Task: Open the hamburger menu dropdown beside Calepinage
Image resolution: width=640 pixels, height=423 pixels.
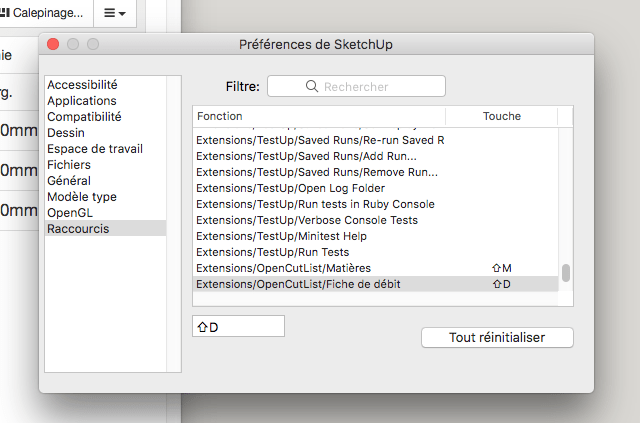Action: 115,13
